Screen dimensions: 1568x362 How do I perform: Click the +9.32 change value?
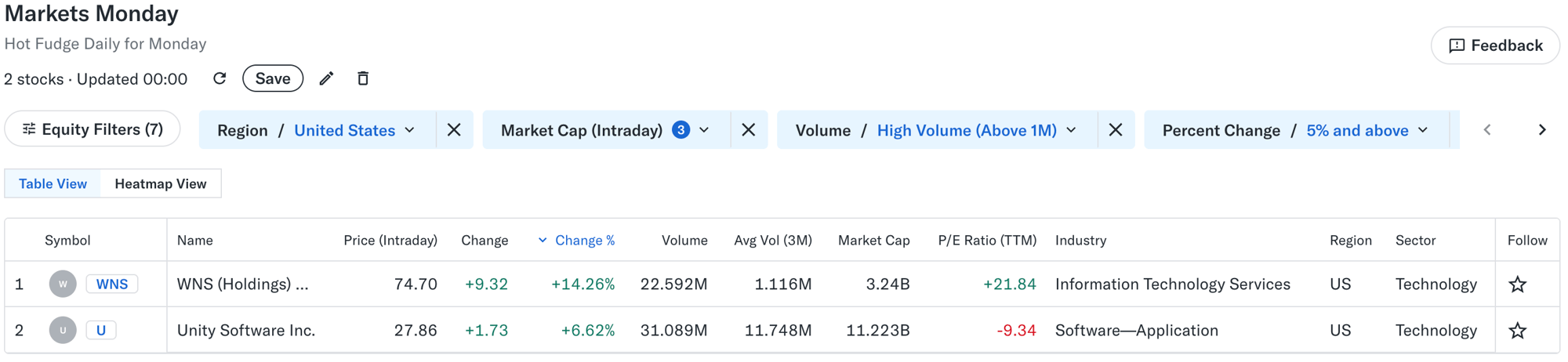(486, 284)
